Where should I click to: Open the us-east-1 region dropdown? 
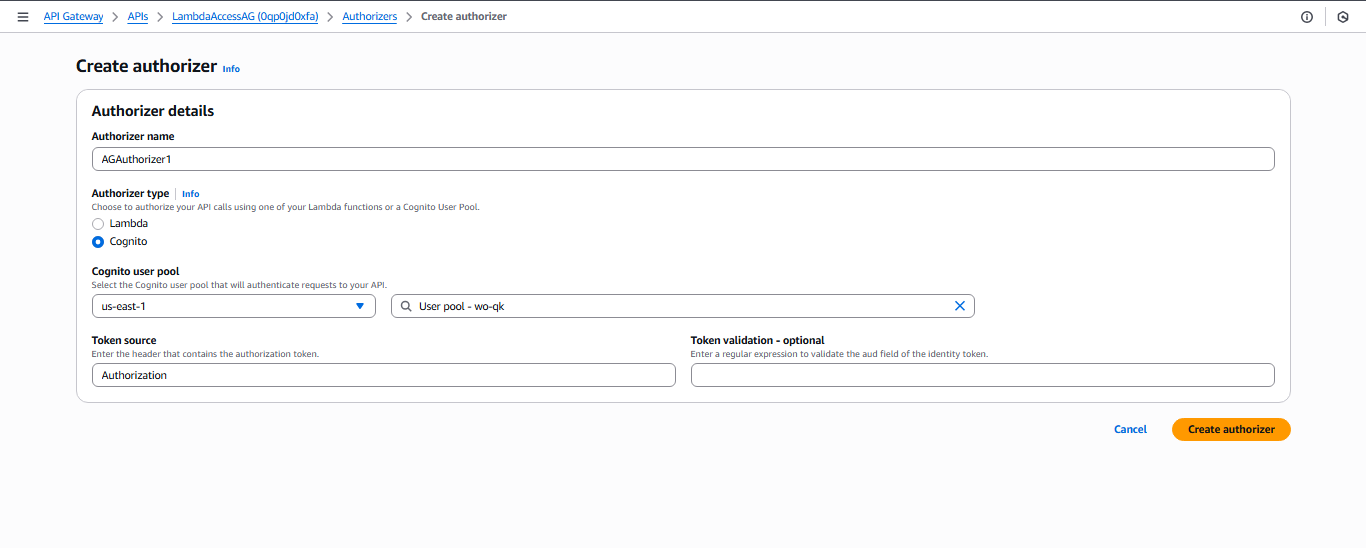tap(233, 306)
